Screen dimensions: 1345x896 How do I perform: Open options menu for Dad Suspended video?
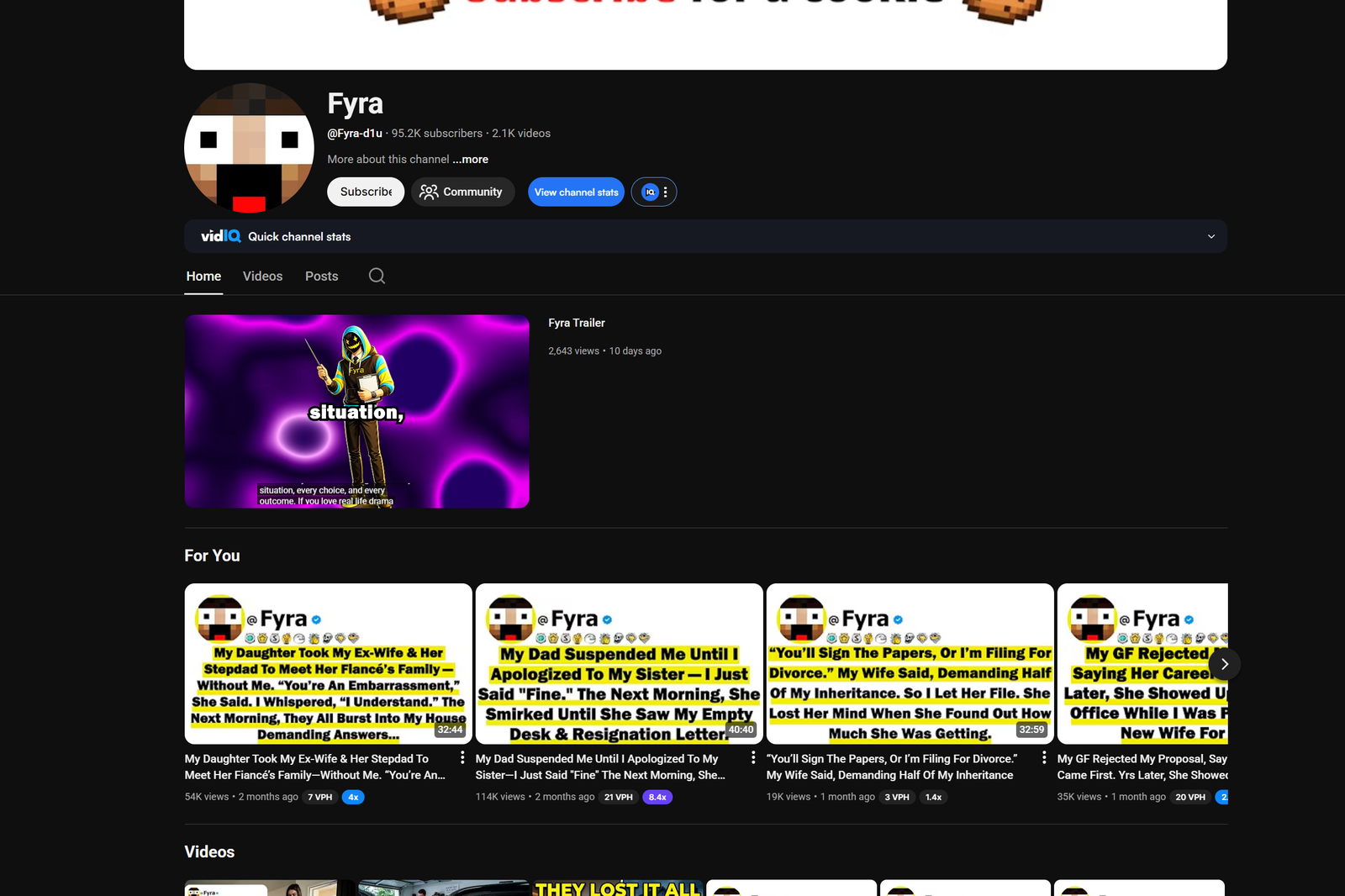pos(753,758)
